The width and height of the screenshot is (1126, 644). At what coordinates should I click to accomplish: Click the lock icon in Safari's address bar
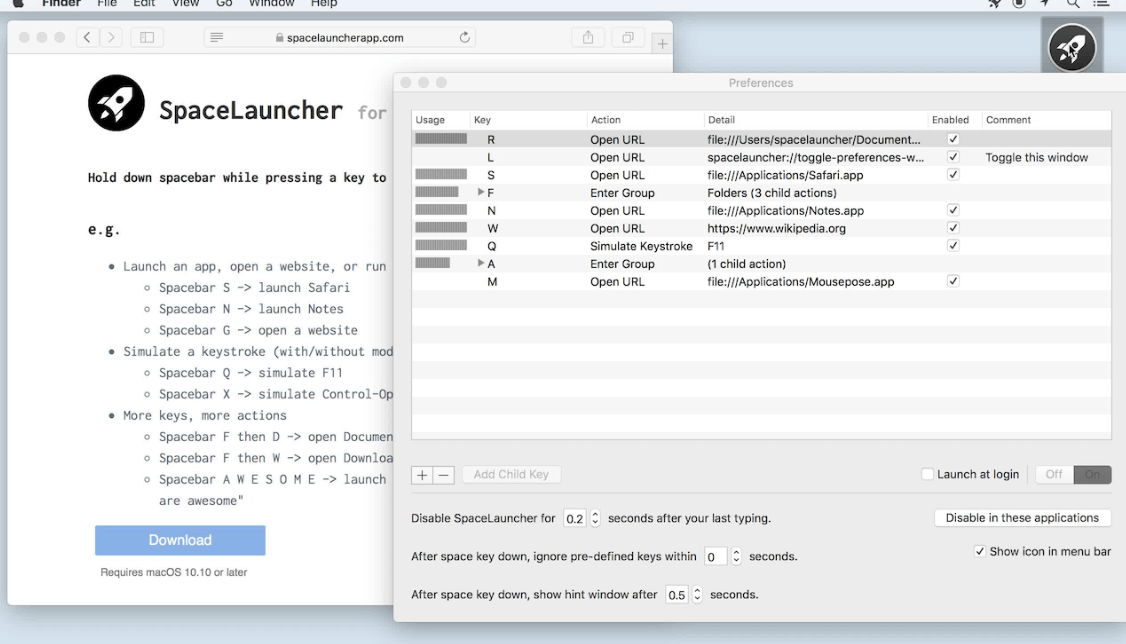coord(279,37)
